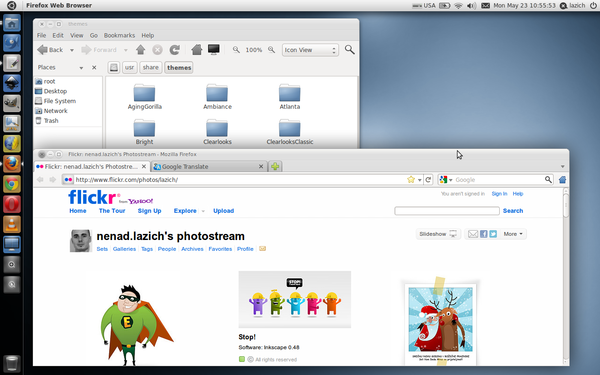Image resolution: width=600 pixels, height=375 pixels.
Task: Open the Galleries link
Action: pos(124,249)
